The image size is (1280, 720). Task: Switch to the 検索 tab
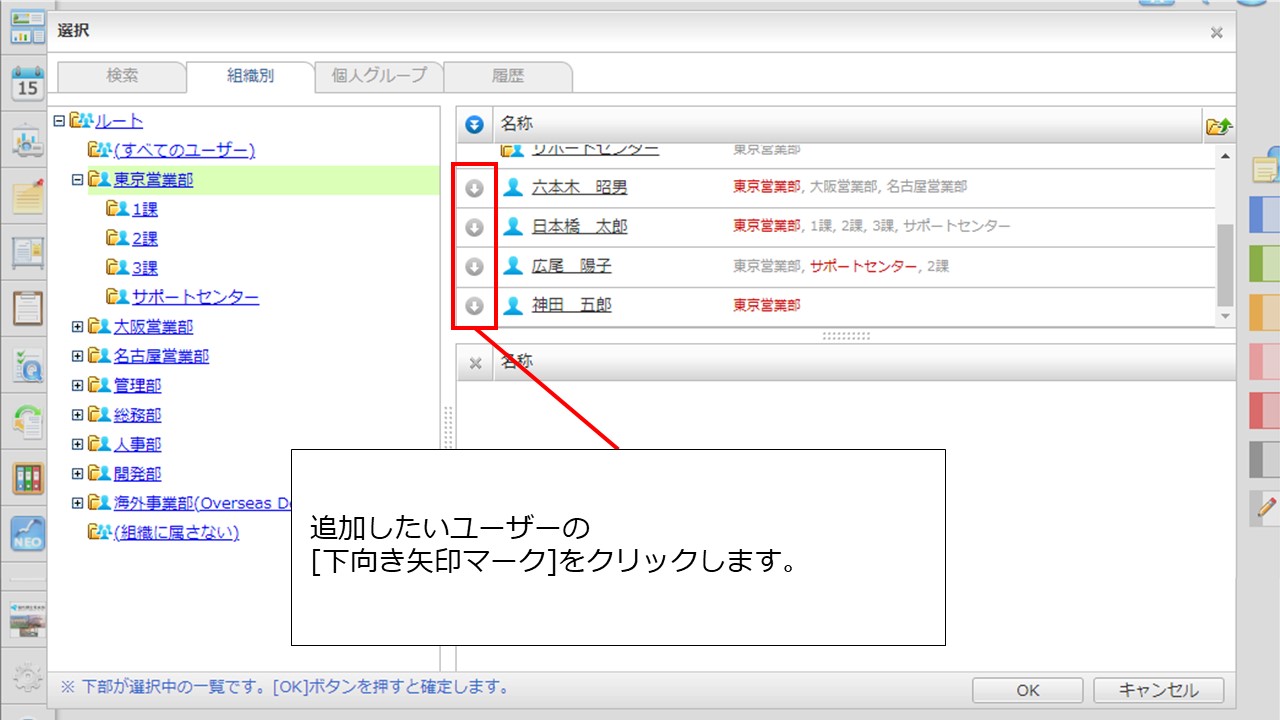tap(120, 76)
